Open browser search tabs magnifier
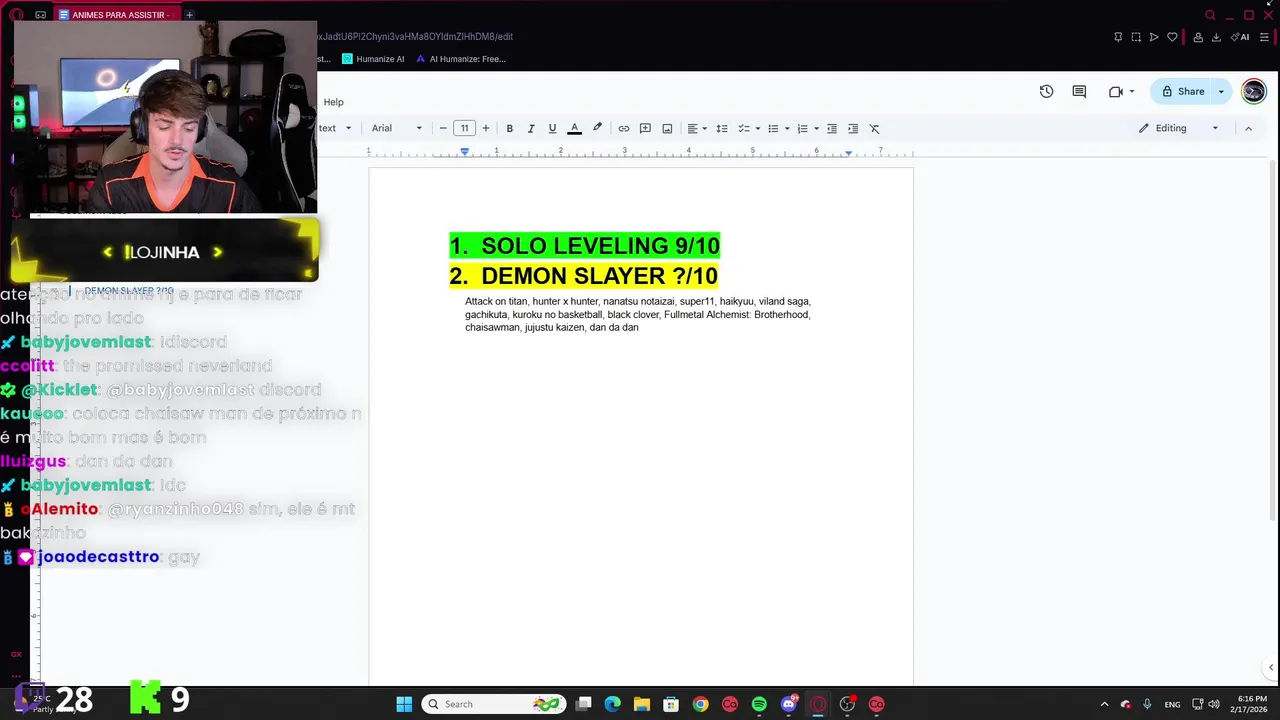Screen dimensions: 1280x720 click(x=1210, y=15)
